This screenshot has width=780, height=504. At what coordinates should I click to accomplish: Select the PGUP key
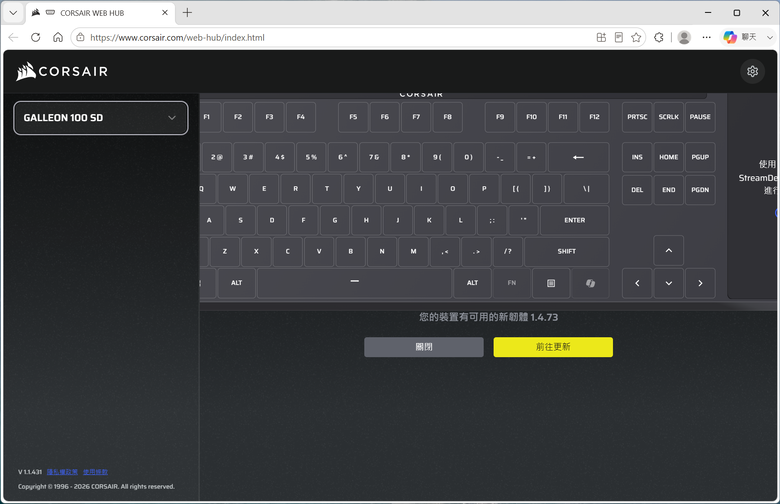coord(700,157)
